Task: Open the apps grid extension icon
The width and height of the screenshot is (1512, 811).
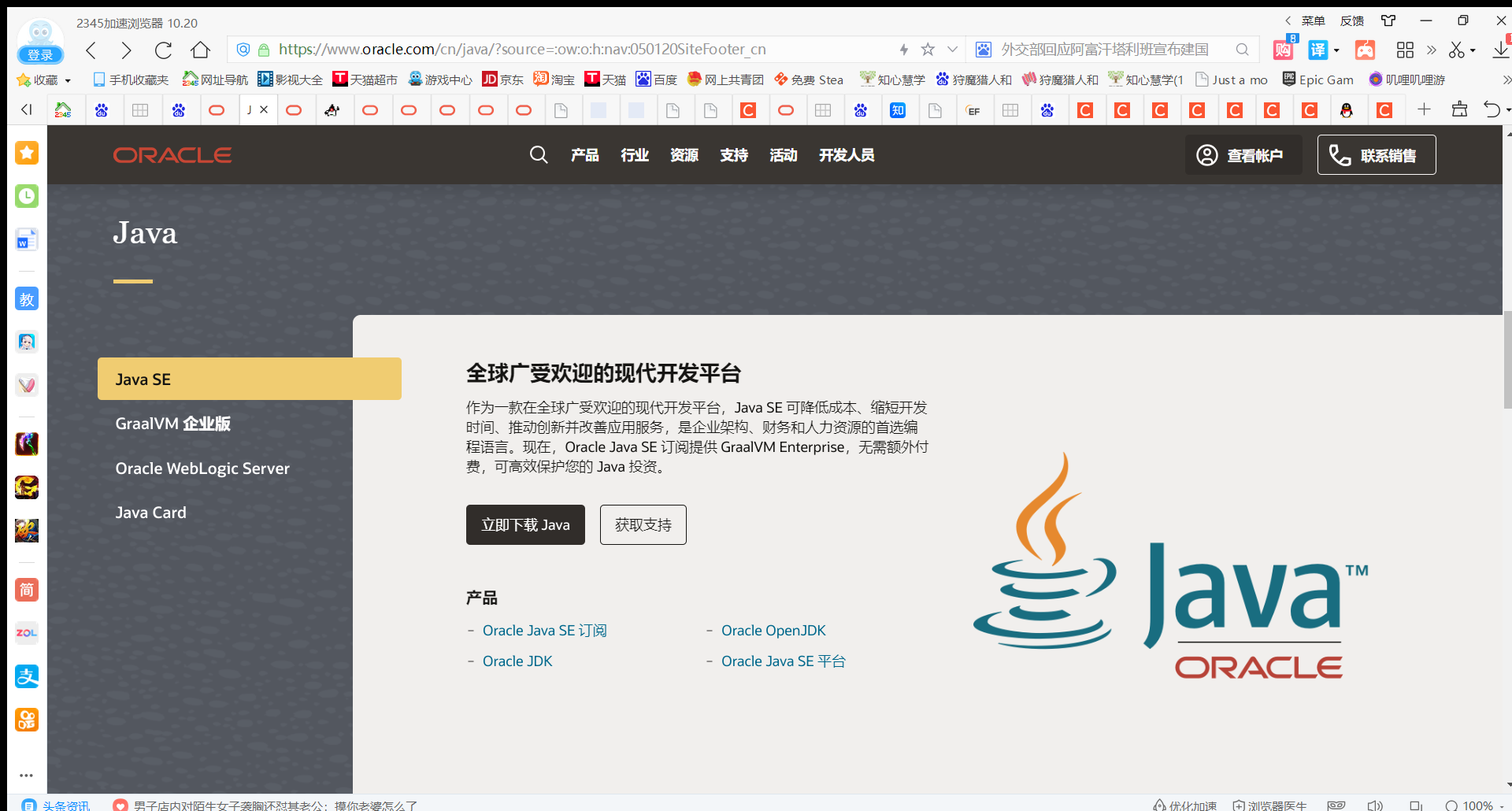Action: click(1405, 50)
